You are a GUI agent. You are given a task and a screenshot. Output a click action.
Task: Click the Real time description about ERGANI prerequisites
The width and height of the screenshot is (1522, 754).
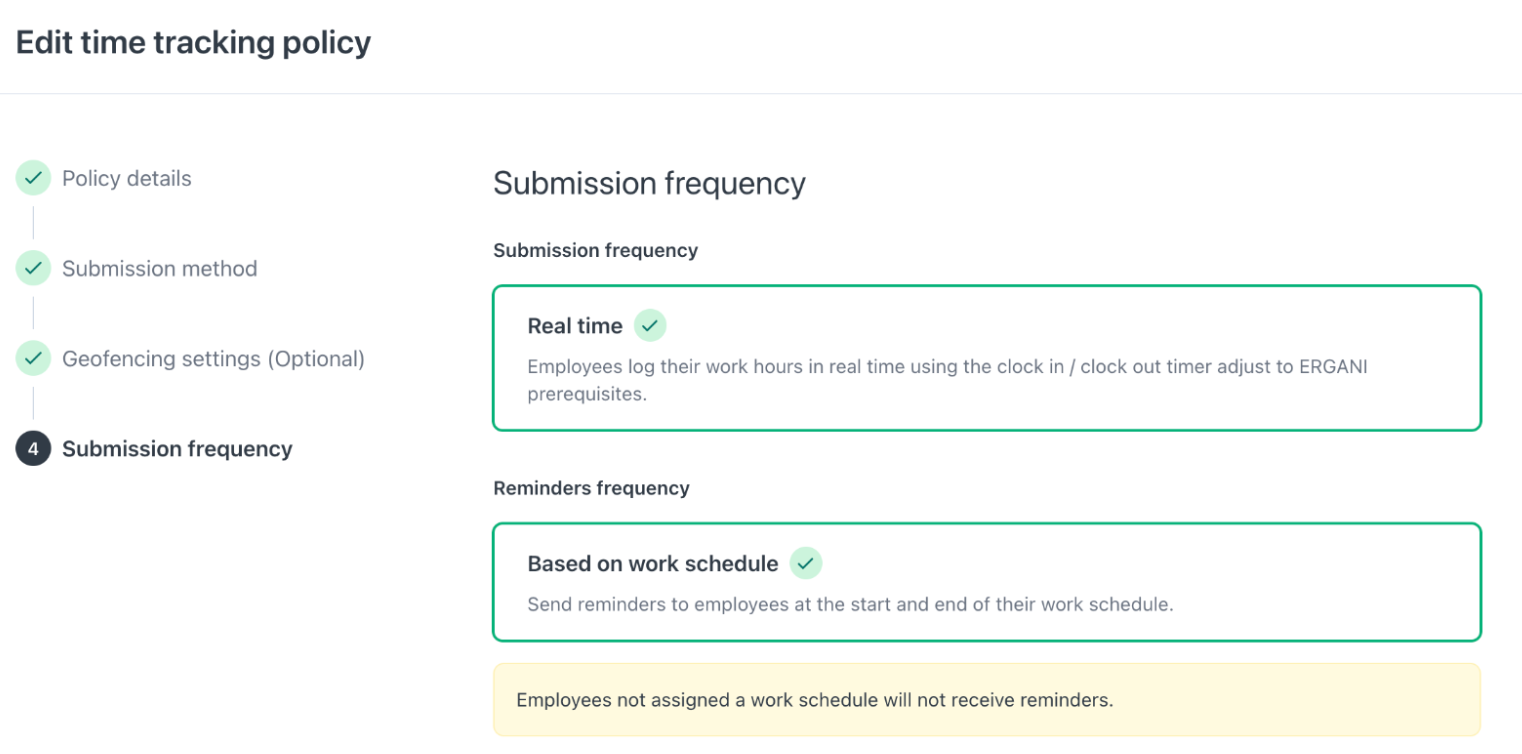(x=947, y=380)
